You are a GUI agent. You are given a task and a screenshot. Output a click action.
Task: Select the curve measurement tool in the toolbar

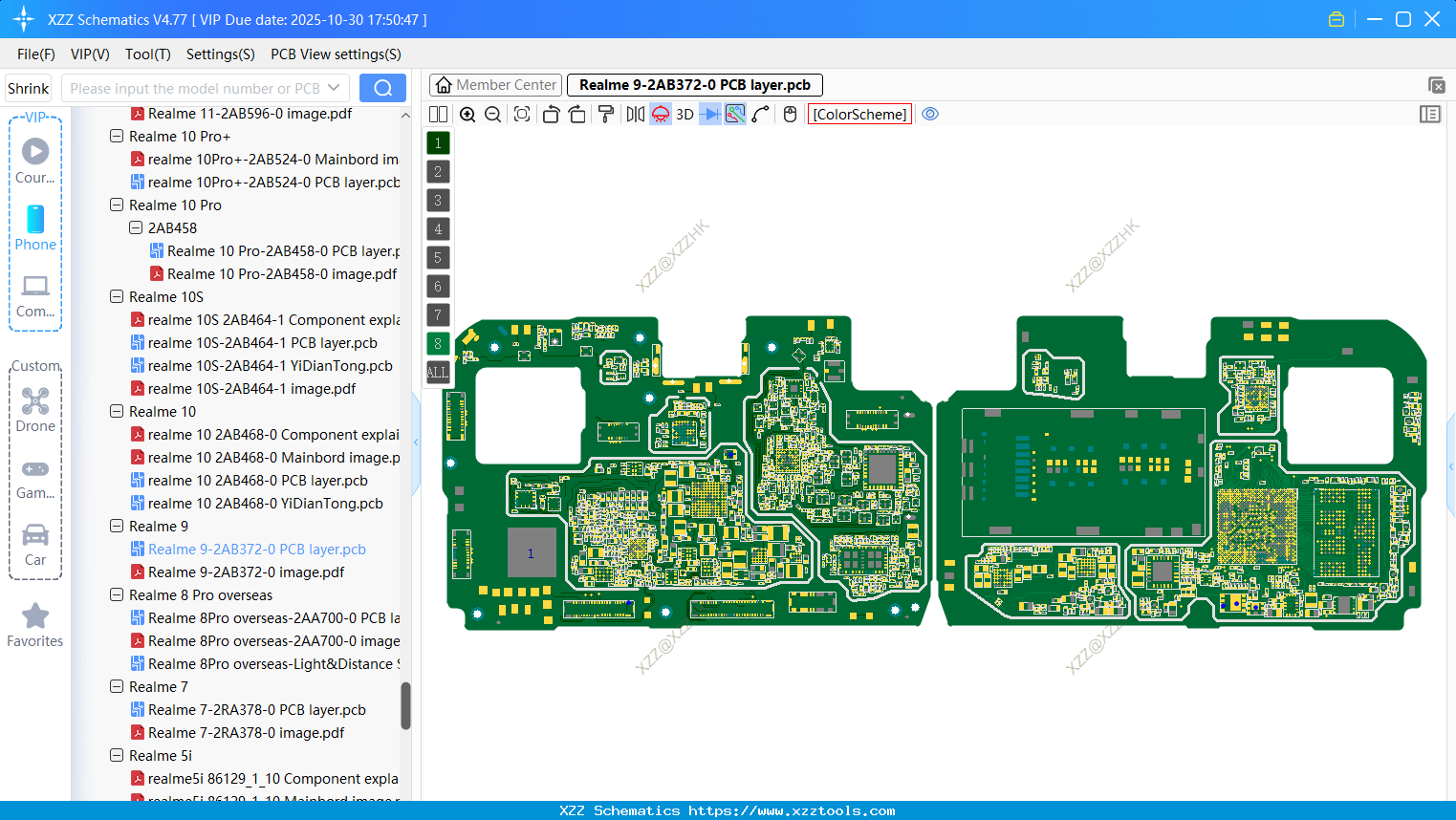759,114
